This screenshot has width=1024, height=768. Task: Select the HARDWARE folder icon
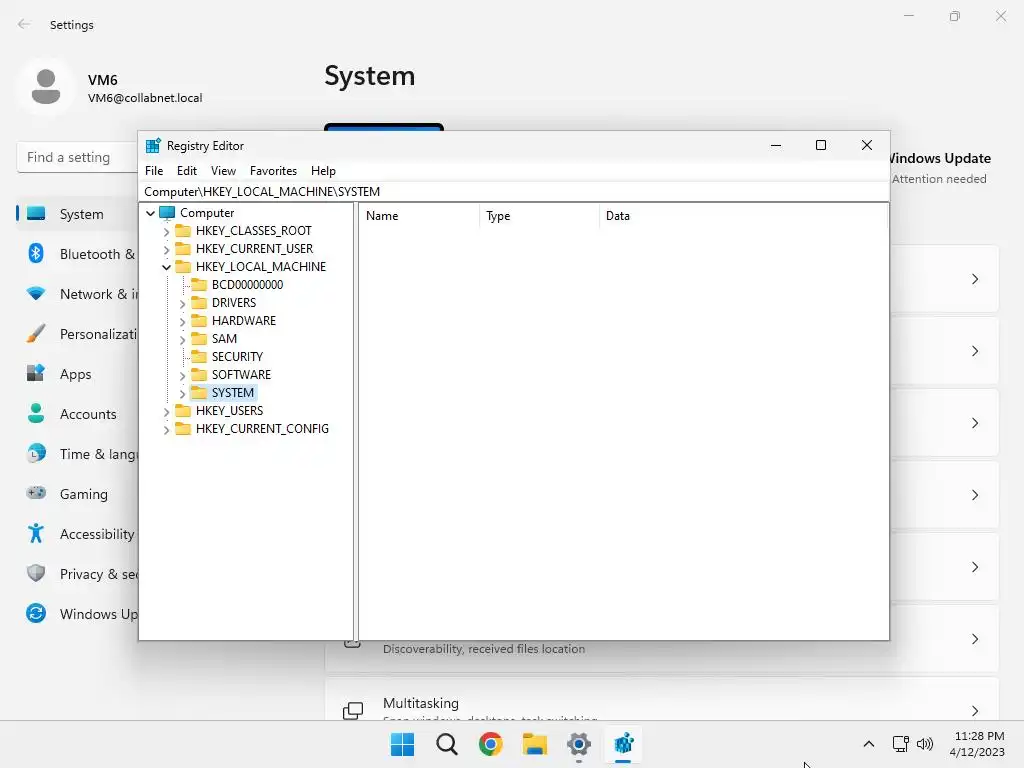pyautogui.click(x=199, y=321)
